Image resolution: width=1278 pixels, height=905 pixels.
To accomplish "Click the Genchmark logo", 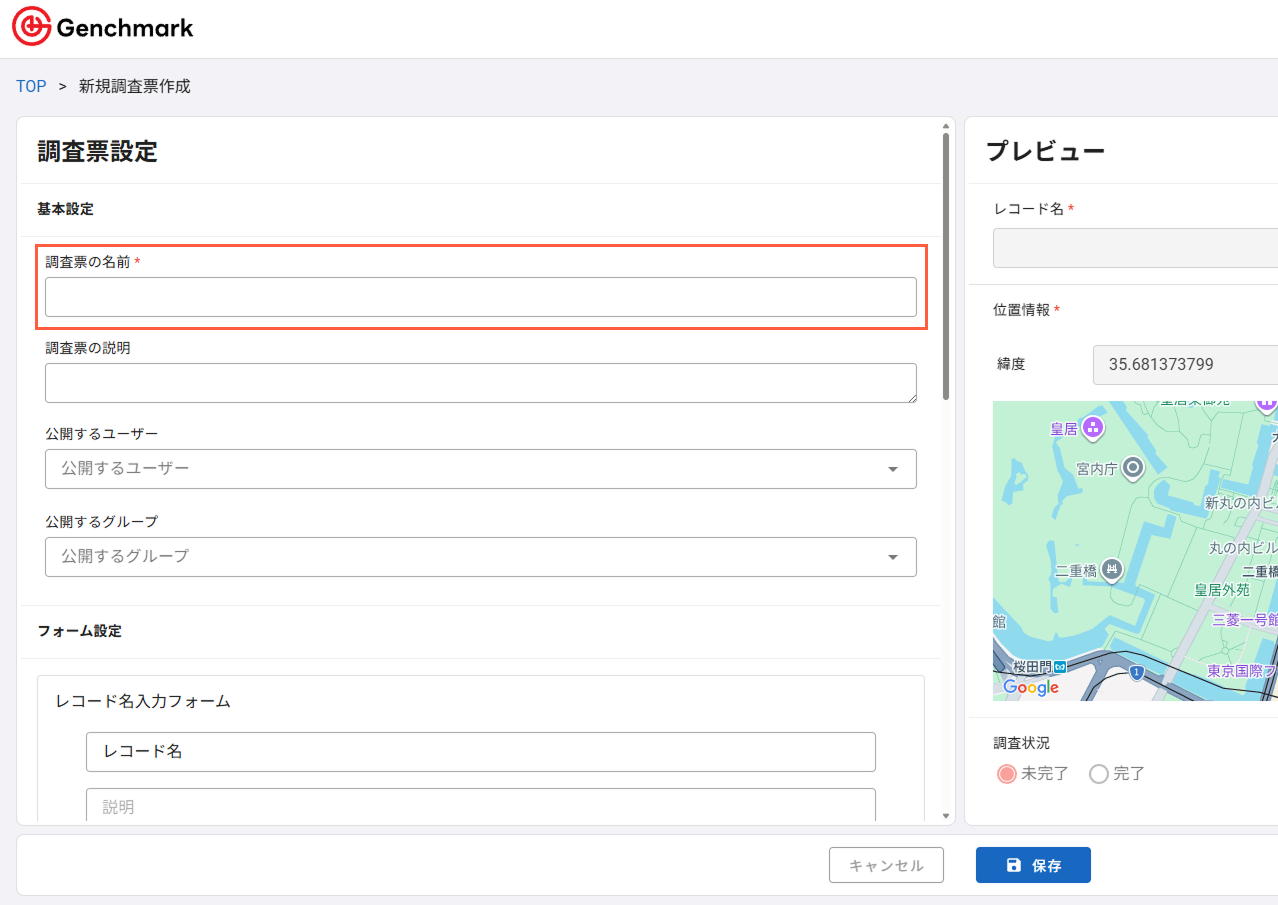I will [103, 28].
